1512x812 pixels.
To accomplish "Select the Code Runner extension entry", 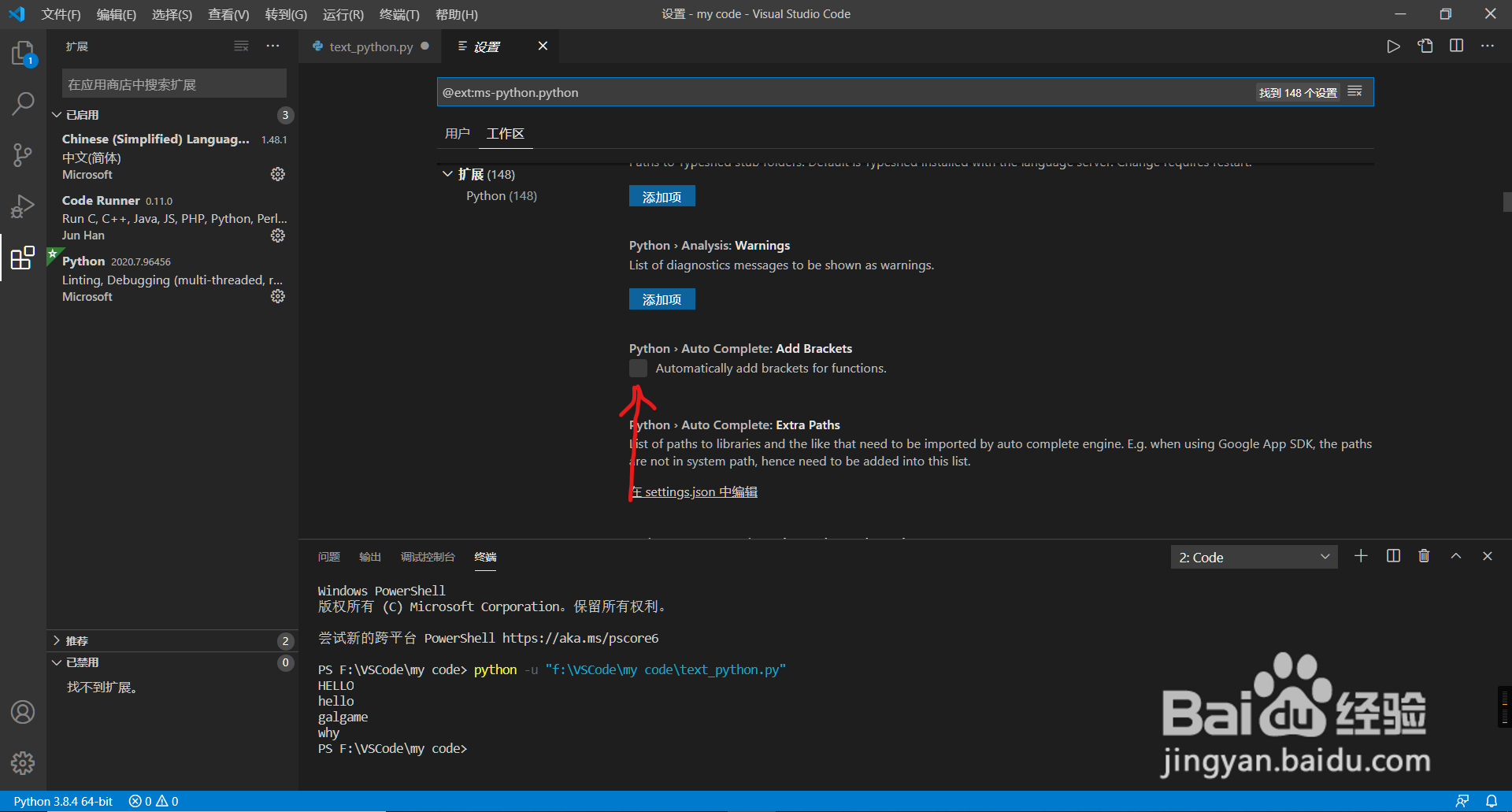I will pyautogui.click(x=173, y=217).
